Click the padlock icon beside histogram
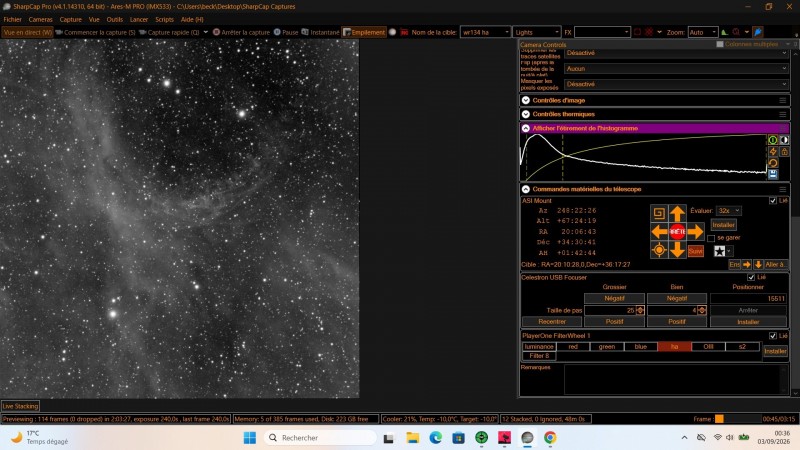Image resolution: width=800 pixels, height=450 pixels. [x=784, y=152]
